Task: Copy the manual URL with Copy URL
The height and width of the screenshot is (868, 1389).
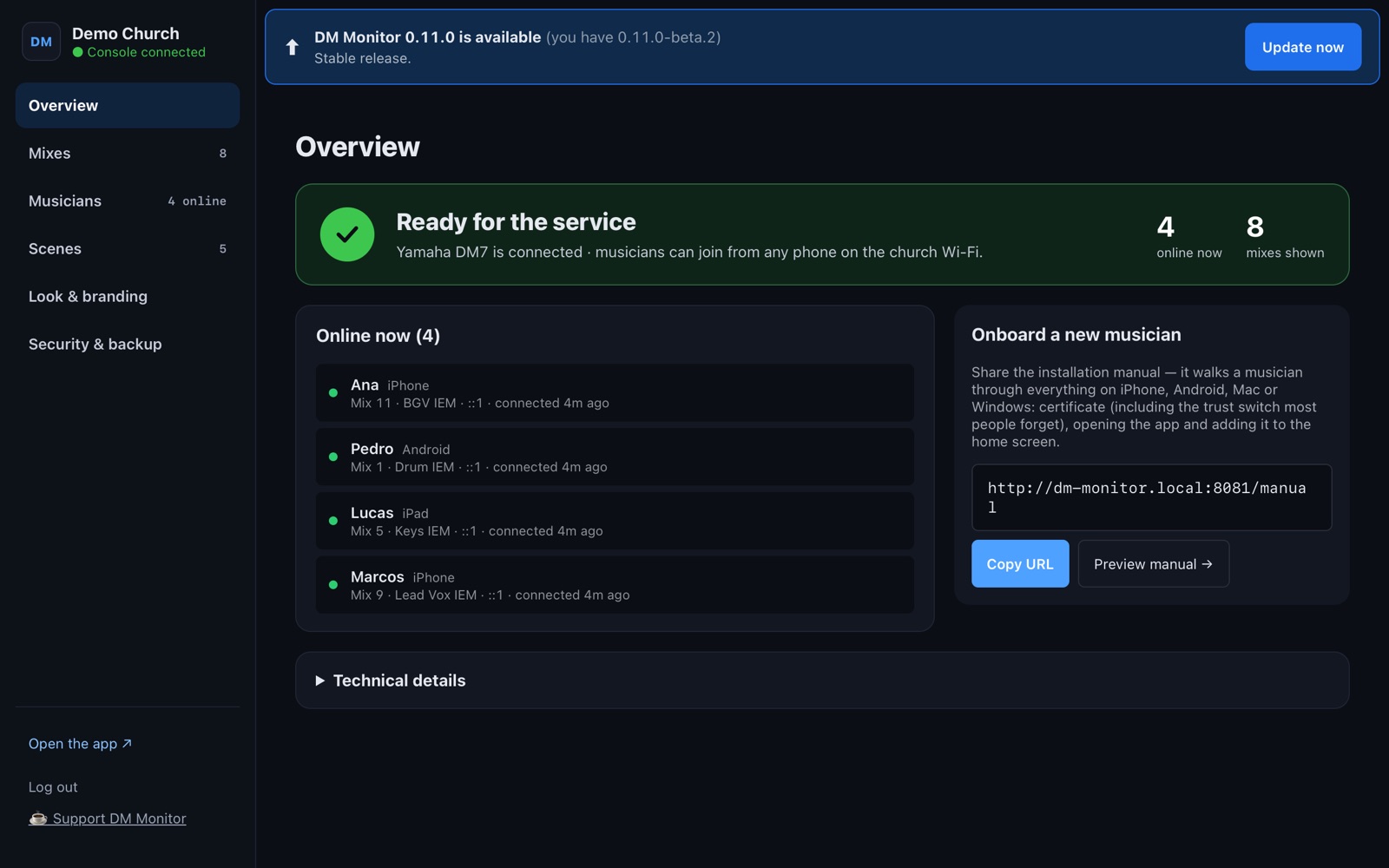Action: (x=1020, y=563)
